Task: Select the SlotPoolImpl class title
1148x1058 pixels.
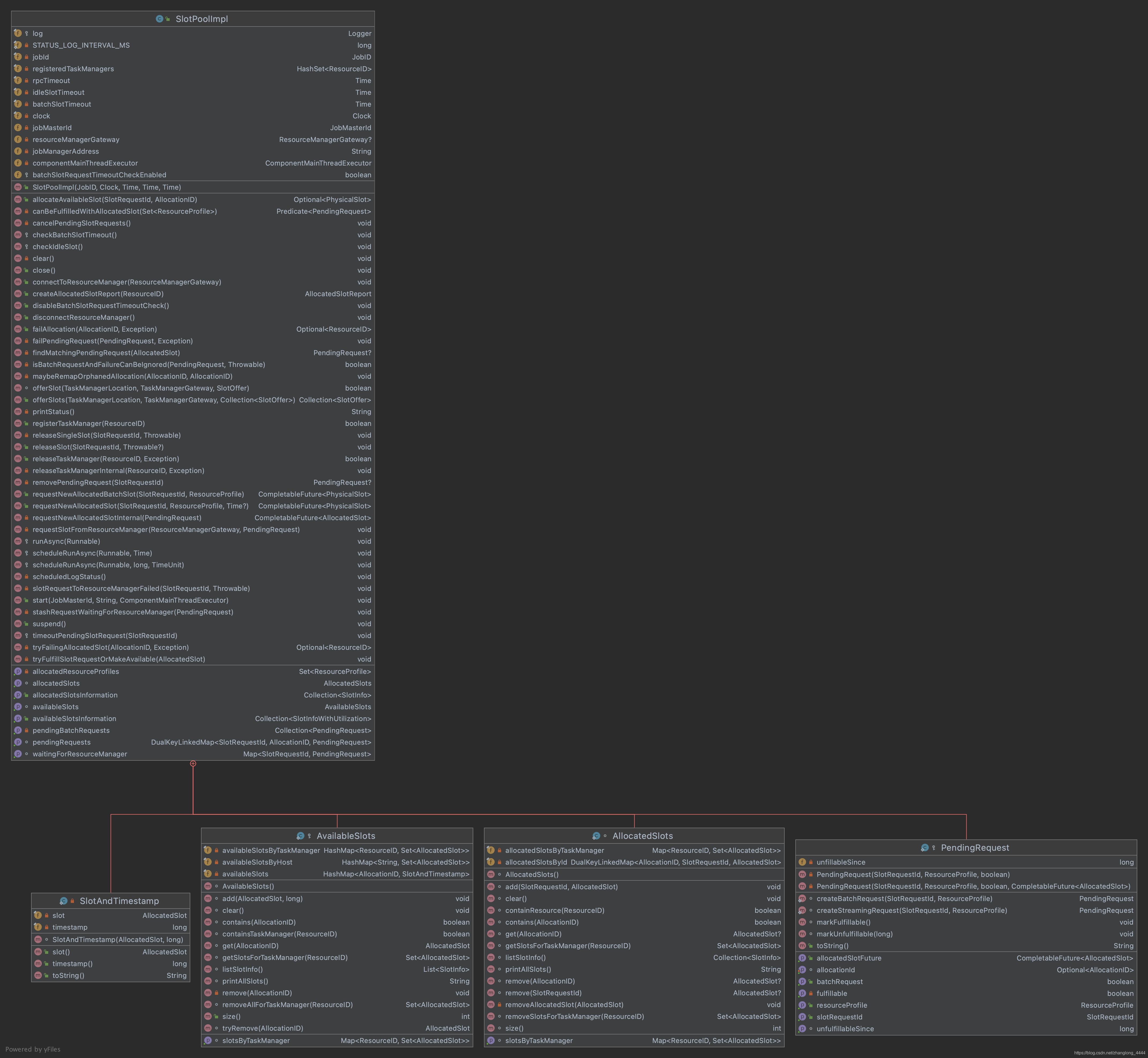Action: 202,19
